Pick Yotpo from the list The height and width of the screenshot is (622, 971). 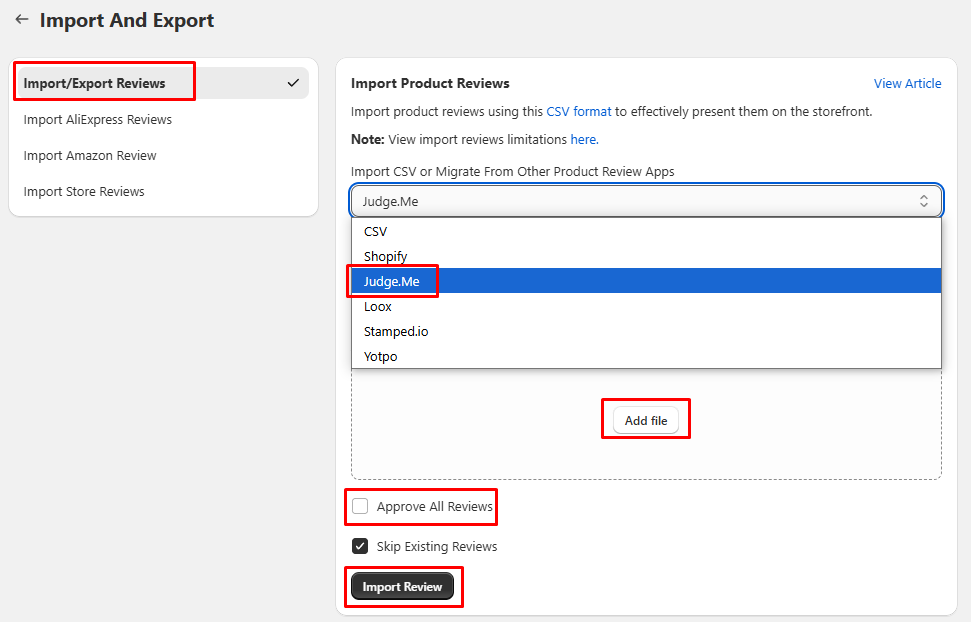click(x=646, y=356)
